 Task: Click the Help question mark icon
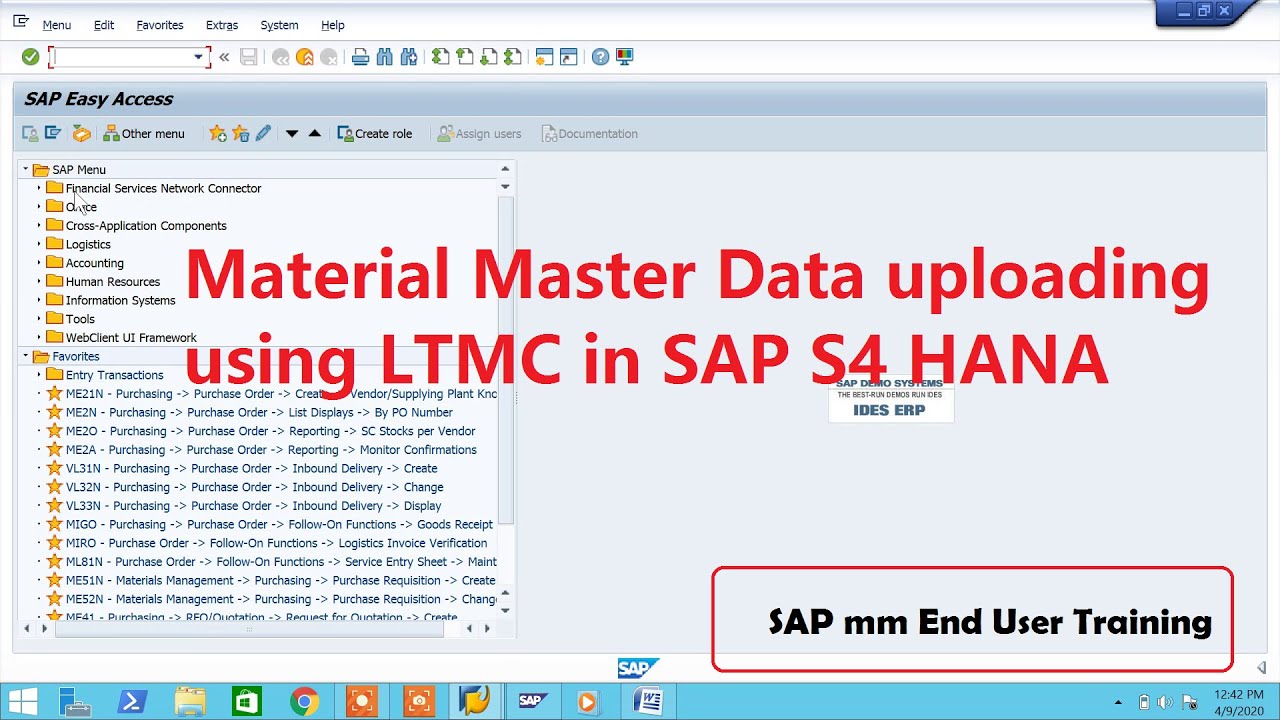tap(600, 57)
